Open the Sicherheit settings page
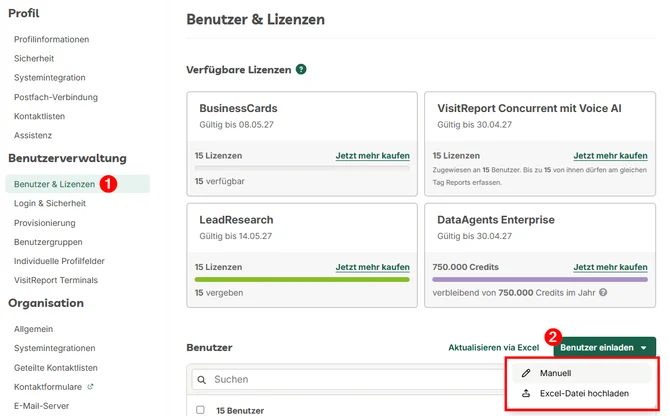 tap(34, 59)
